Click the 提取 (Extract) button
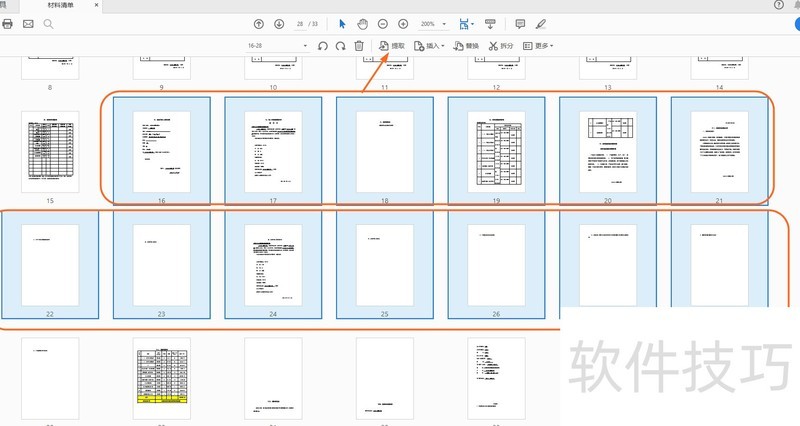Screen dimensions: 800x426 click(x=392, y=46)
